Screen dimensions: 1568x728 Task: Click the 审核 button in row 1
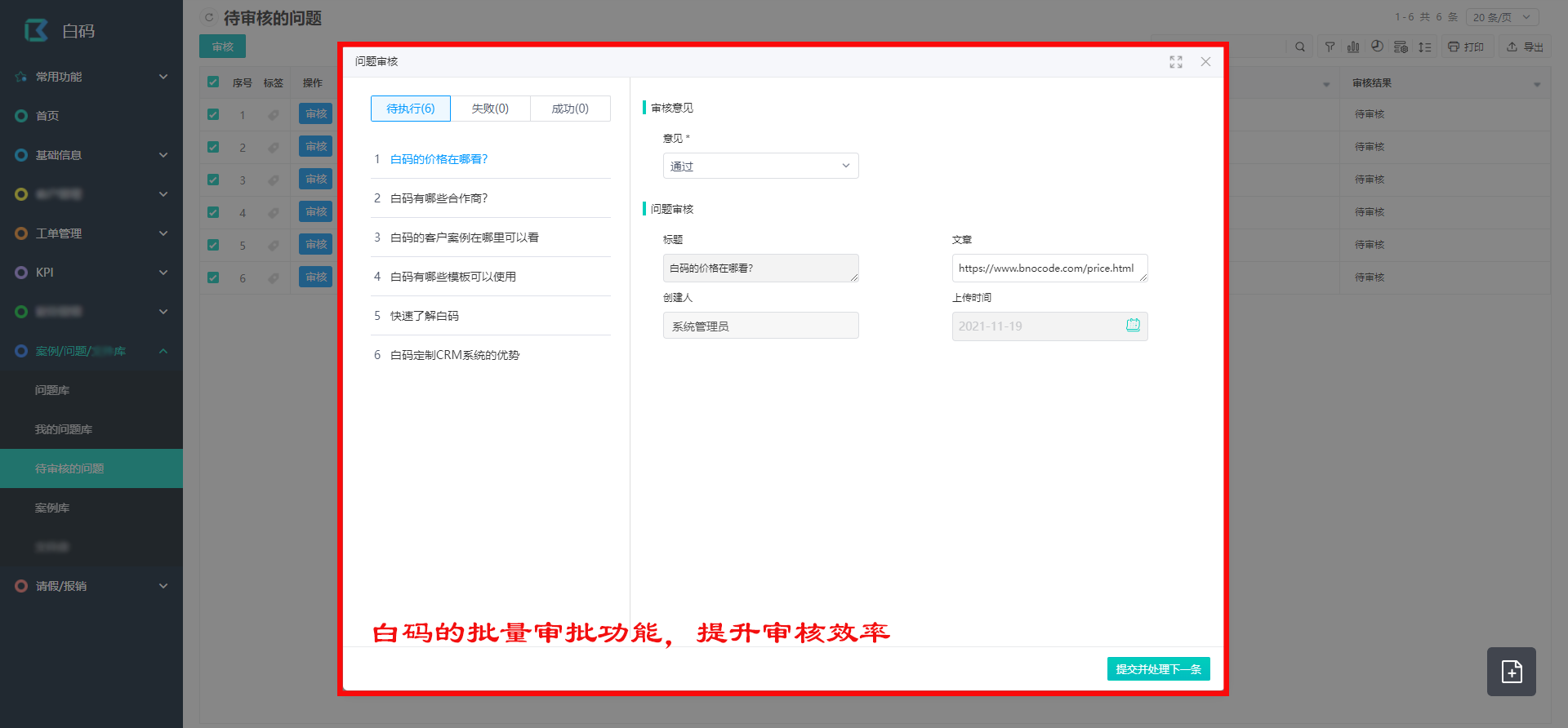315,114
